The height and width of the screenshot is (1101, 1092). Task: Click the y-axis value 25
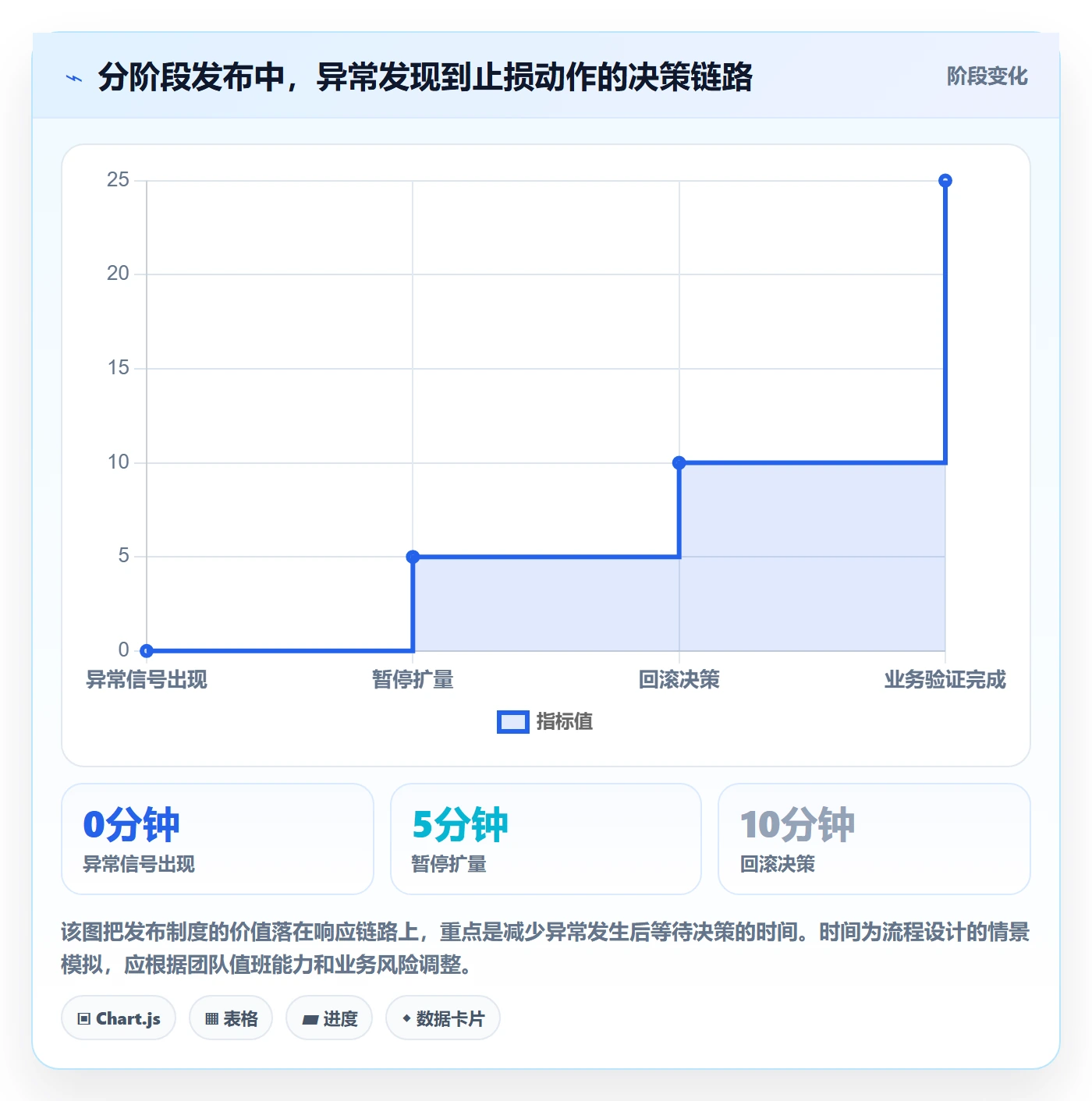(119, 180)
